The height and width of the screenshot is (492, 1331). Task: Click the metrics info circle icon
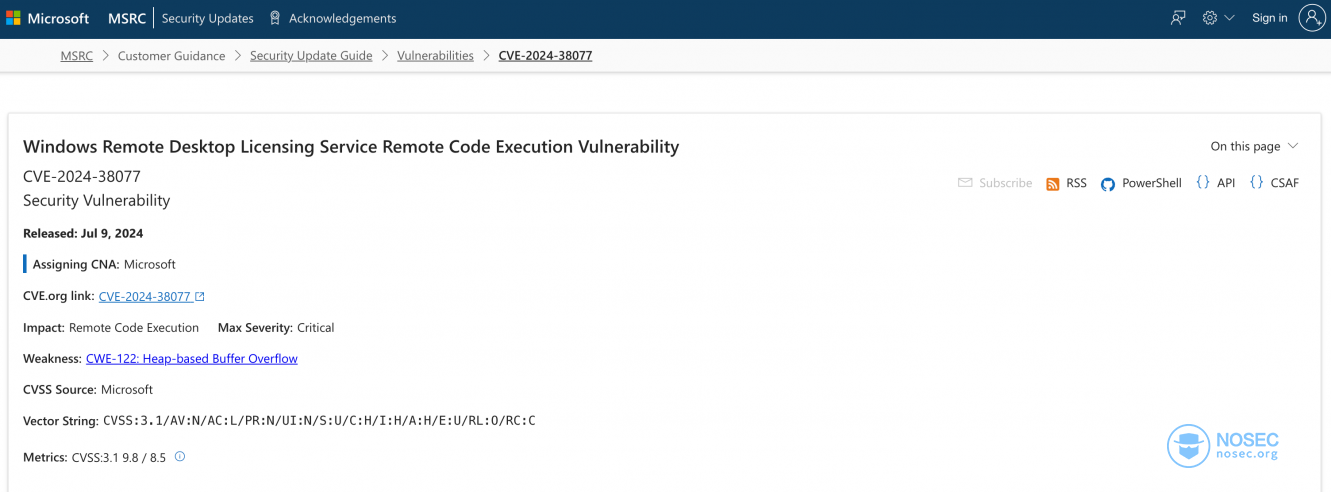pos(180,457)
